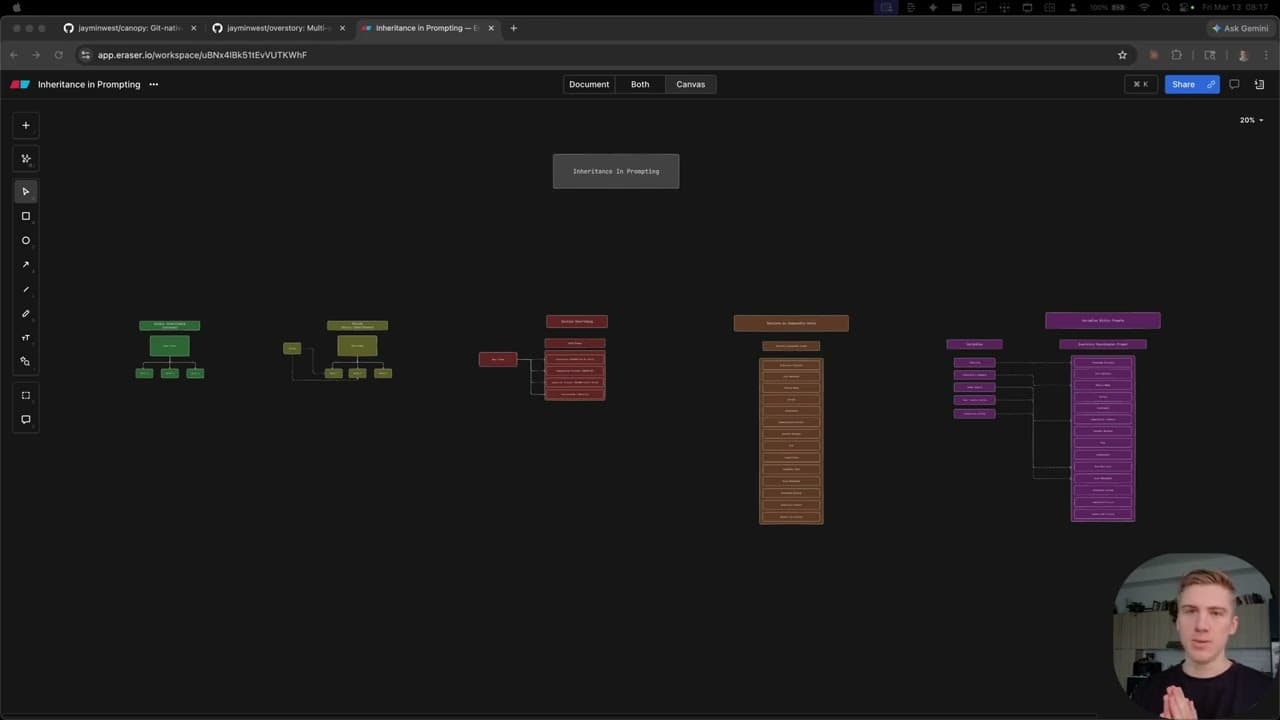The width and height of the screenshot is (1280, 720).
Task: Switch view to Canvas mode
Action: 690,84
